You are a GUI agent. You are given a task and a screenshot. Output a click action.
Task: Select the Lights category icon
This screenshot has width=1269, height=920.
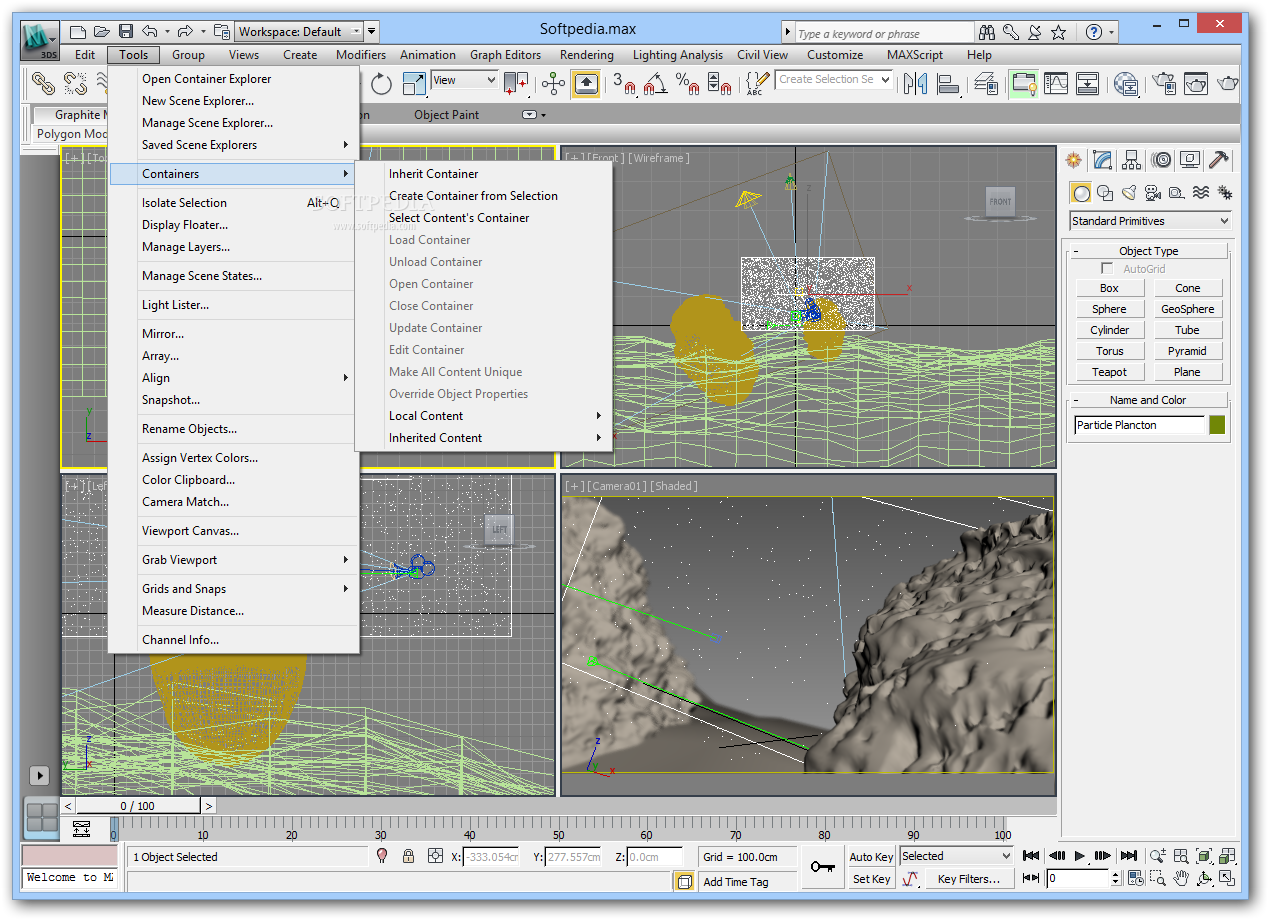(1129, 193)
